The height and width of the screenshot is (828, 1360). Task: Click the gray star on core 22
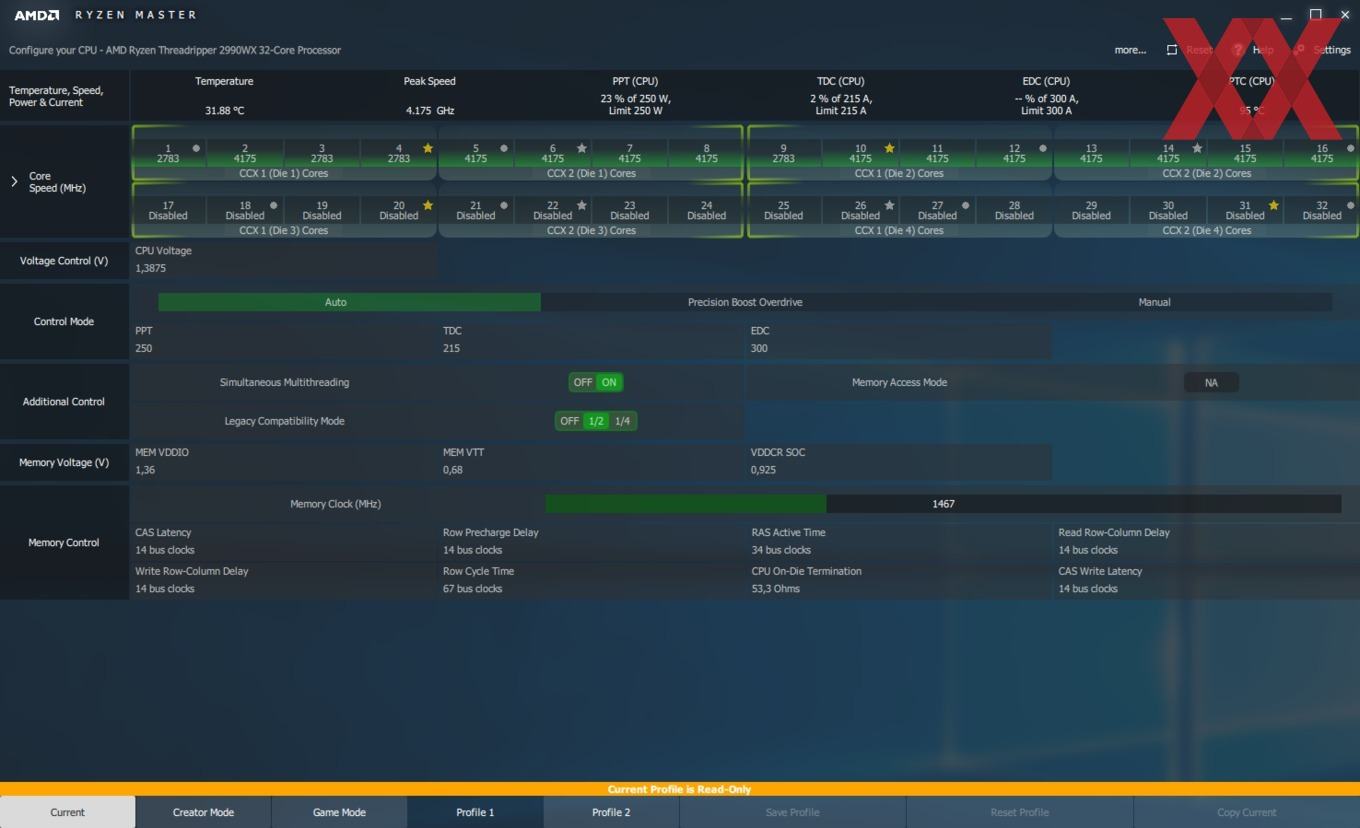coord(582,205)
